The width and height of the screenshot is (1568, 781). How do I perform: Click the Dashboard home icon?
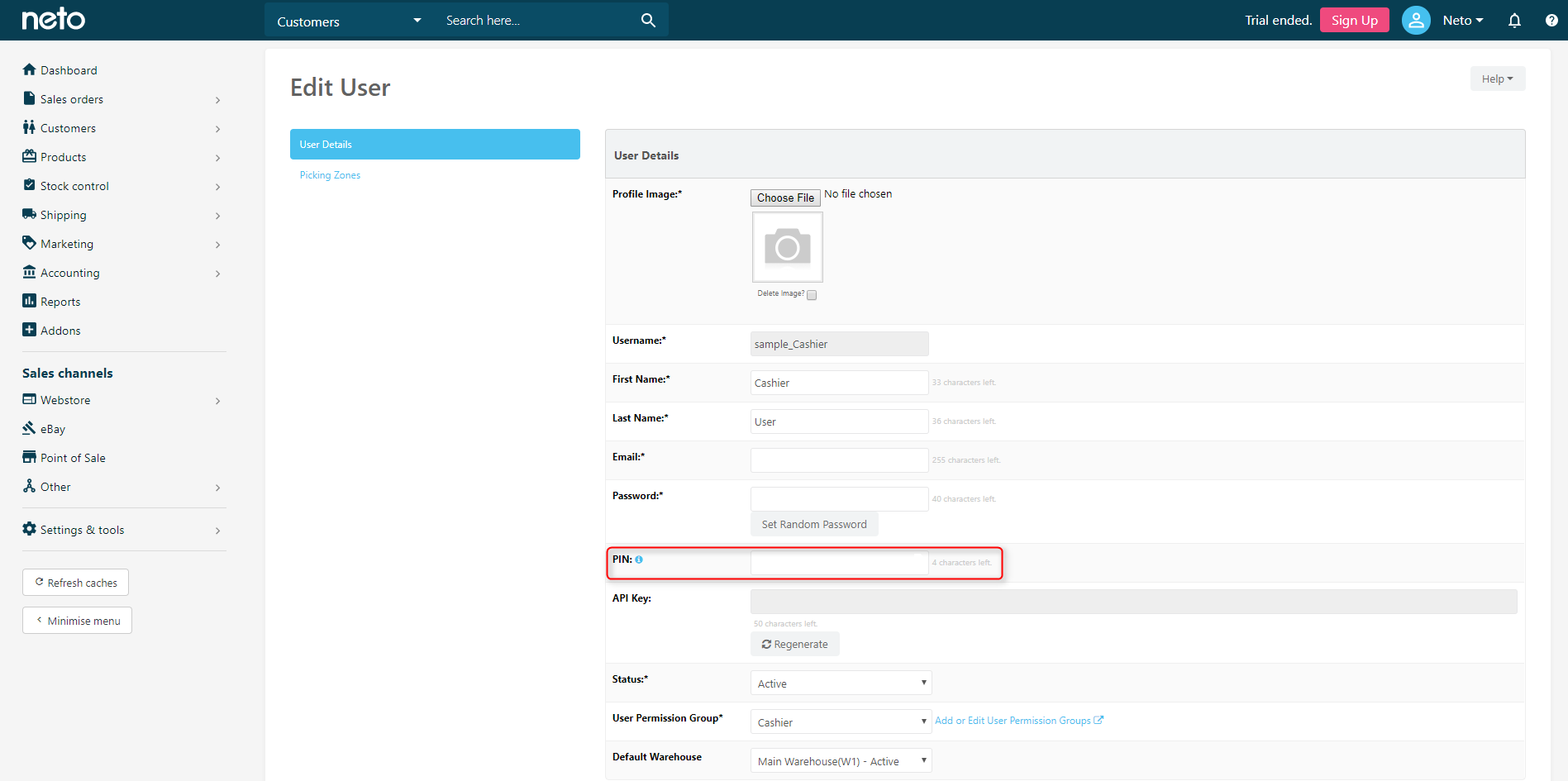[x=30, y=69]
